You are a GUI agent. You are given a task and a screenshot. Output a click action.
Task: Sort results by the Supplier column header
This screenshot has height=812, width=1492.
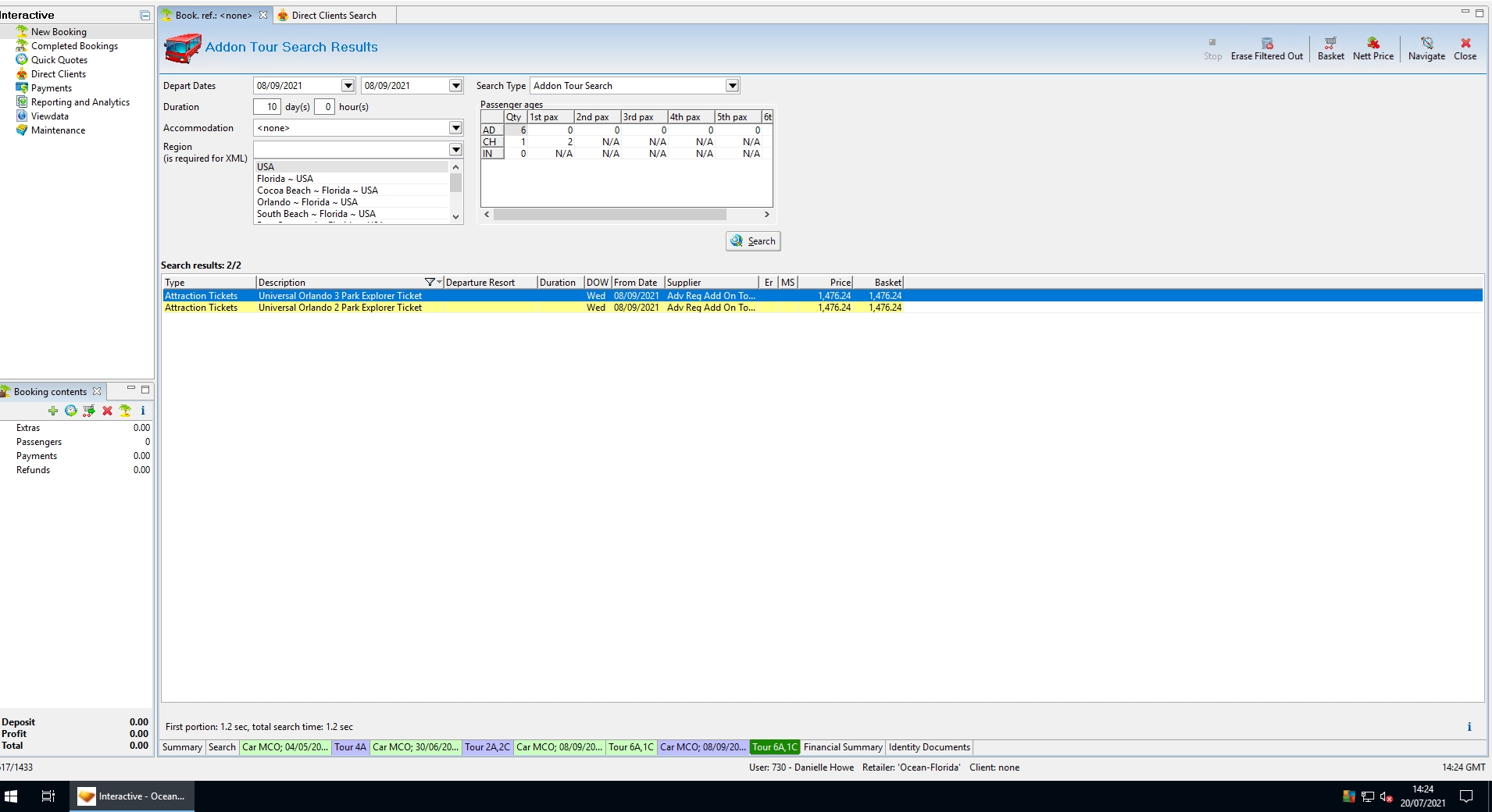tap(711, 283)
